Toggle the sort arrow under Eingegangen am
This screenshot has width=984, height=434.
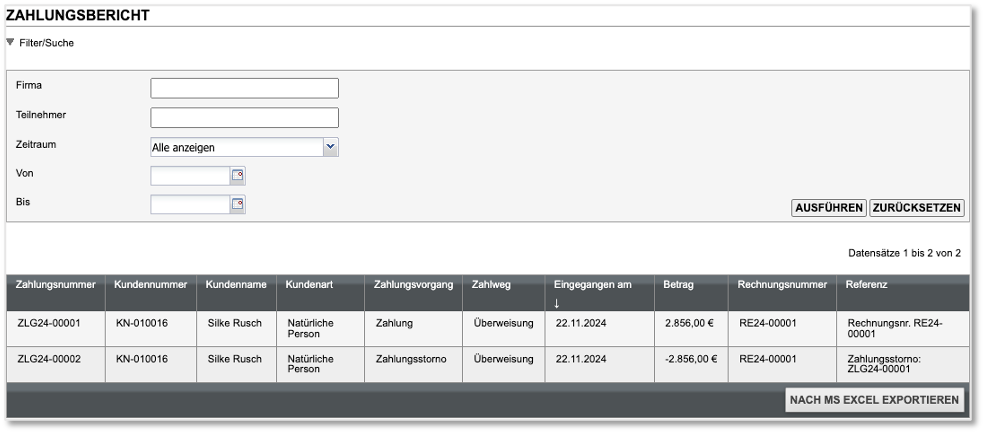point(557,301)
